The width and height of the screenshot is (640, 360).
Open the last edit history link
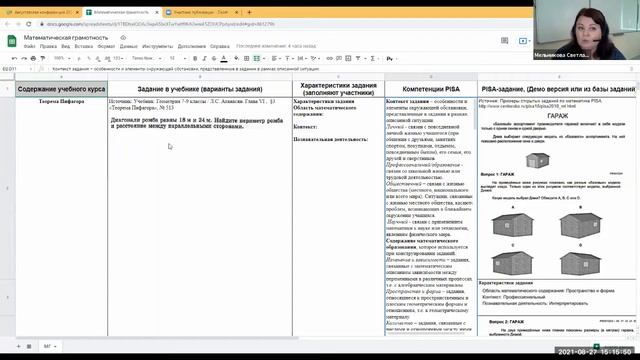(276, 46)
